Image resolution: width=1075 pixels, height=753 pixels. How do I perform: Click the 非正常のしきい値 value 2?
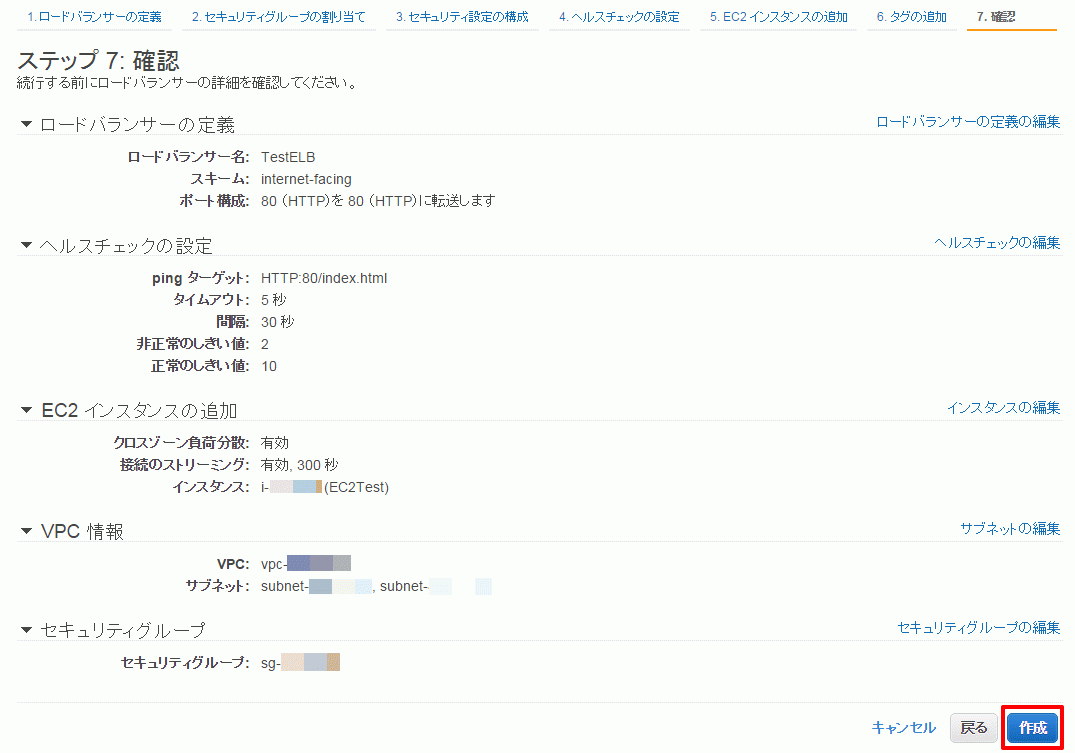[x=265, y=344]
